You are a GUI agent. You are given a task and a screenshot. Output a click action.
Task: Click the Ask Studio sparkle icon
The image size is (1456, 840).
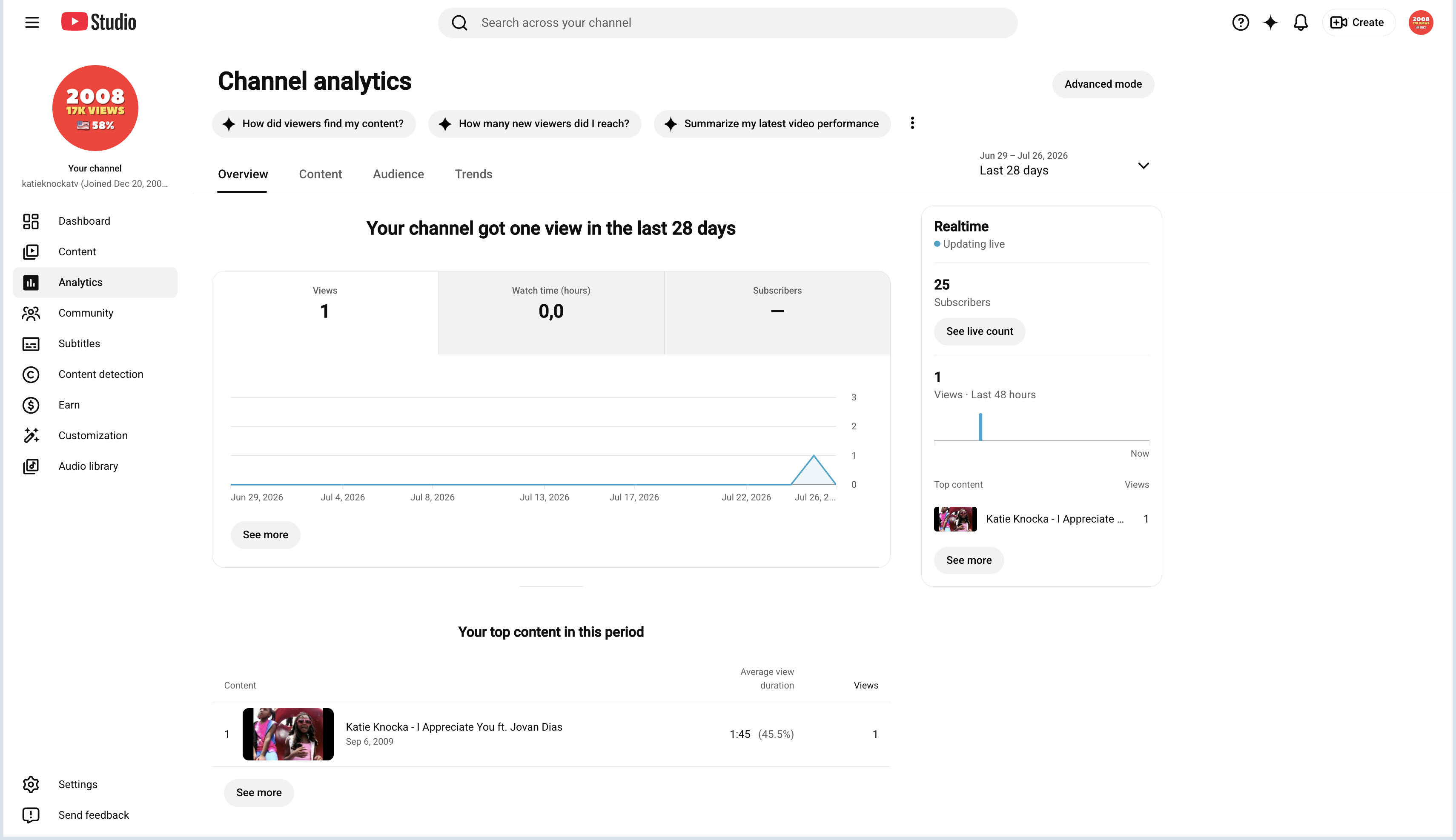click(x=1270, y=23)
